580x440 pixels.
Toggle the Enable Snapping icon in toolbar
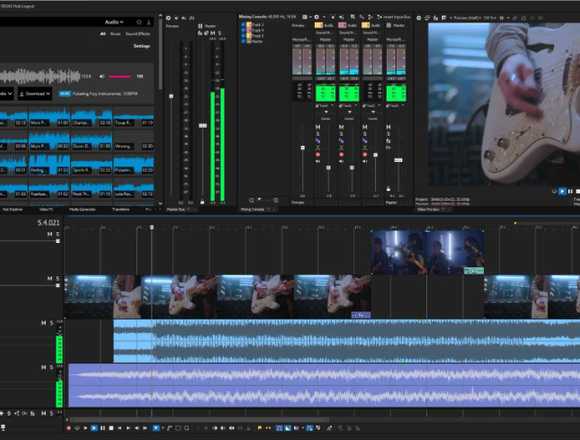click(279, 428)
